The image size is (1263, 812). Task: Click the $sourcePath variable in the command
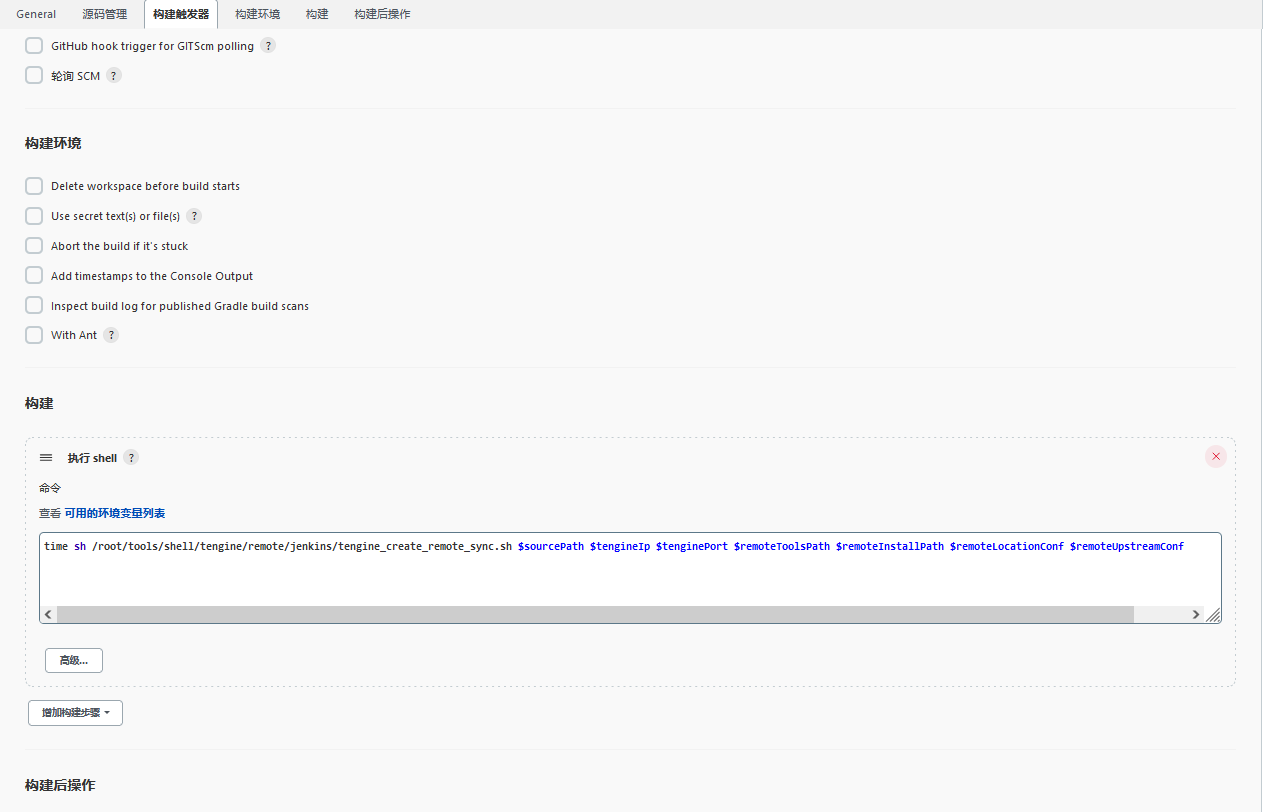[x=551, y=547]
